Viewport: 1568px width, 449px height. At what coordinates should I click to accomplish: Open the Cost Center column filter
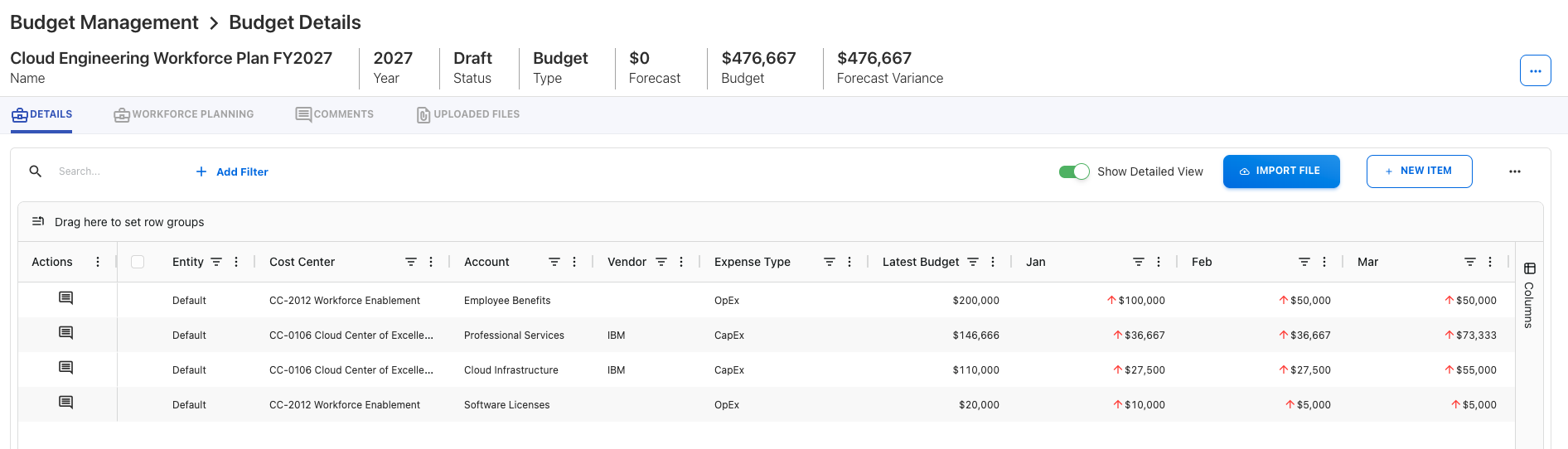[x=410, y=262]
